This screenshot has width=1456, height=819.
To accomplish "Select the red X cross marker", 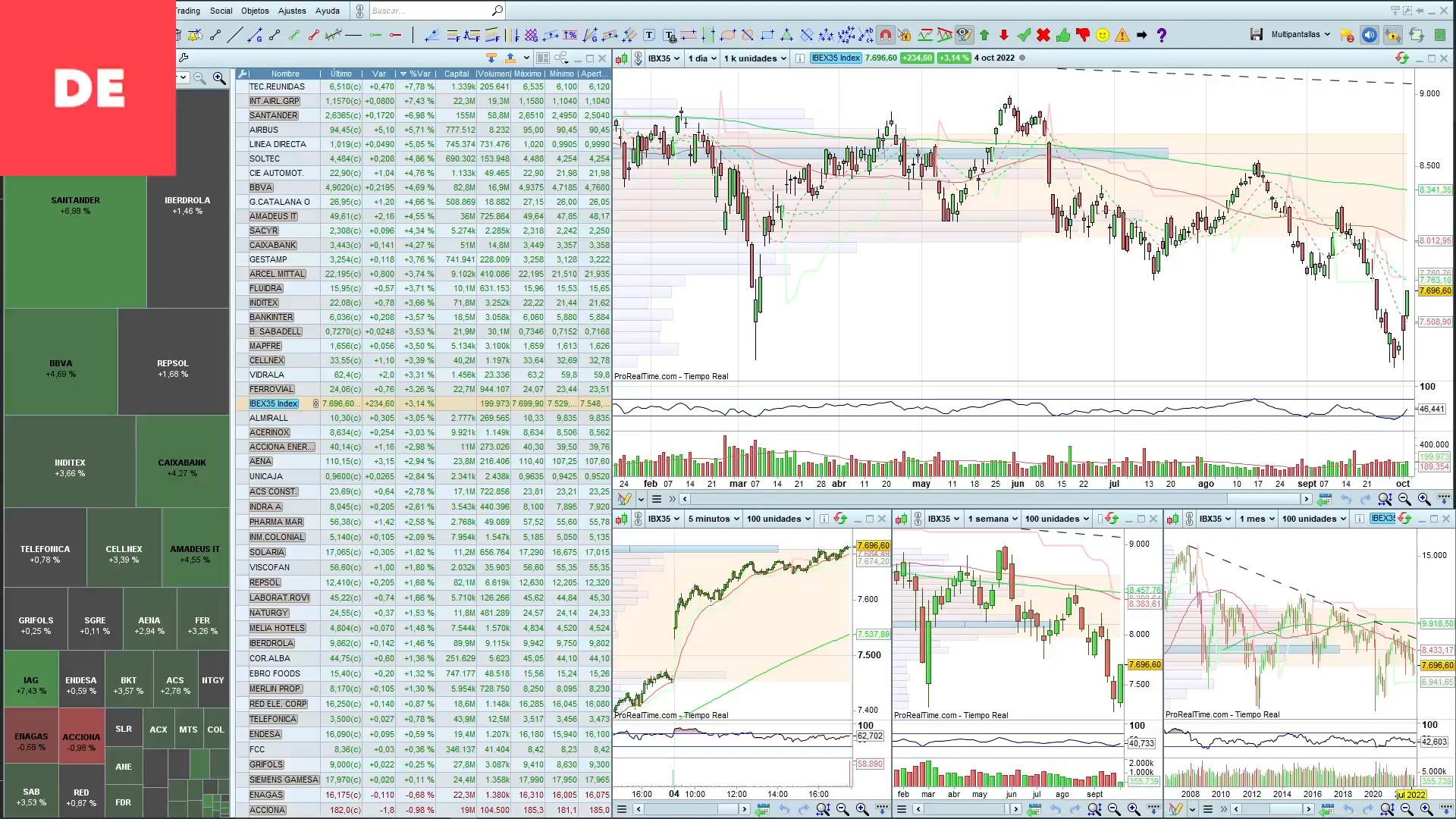I will tap(1043, 35).
